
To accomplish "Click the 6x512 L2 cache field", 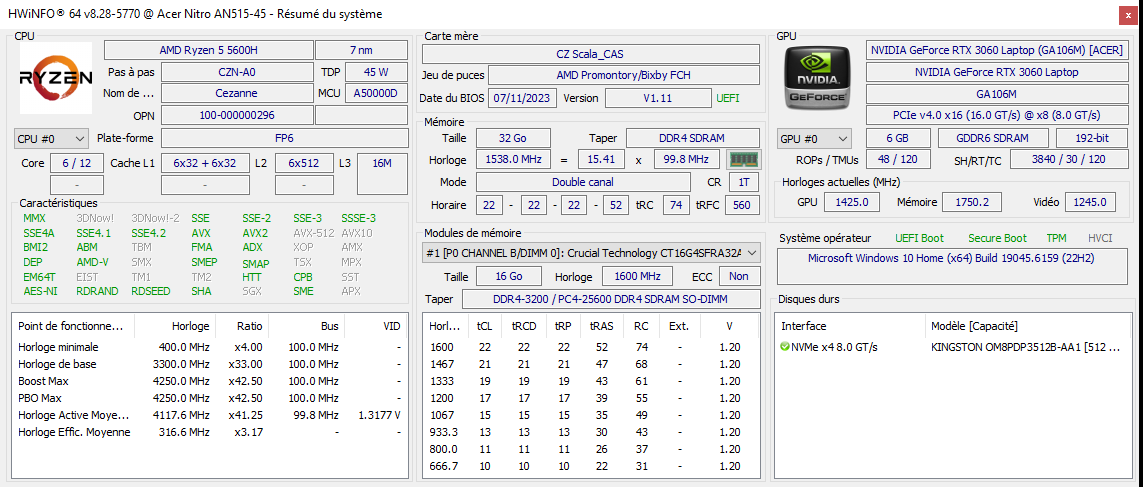I will [x=304, y=163].
